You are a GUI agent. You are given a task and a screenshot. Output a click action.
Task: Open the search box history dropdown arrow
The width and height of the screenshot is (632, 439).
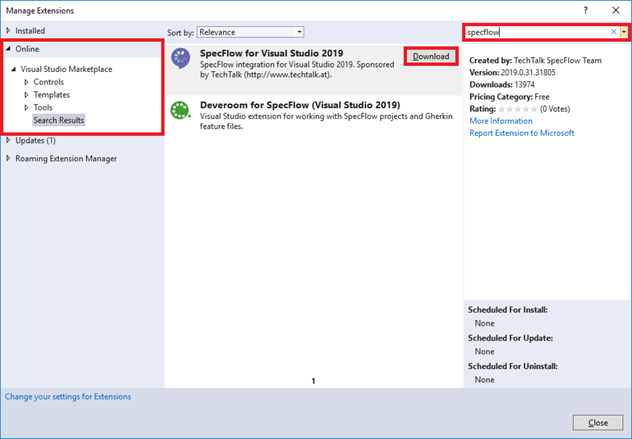[624, 32]
